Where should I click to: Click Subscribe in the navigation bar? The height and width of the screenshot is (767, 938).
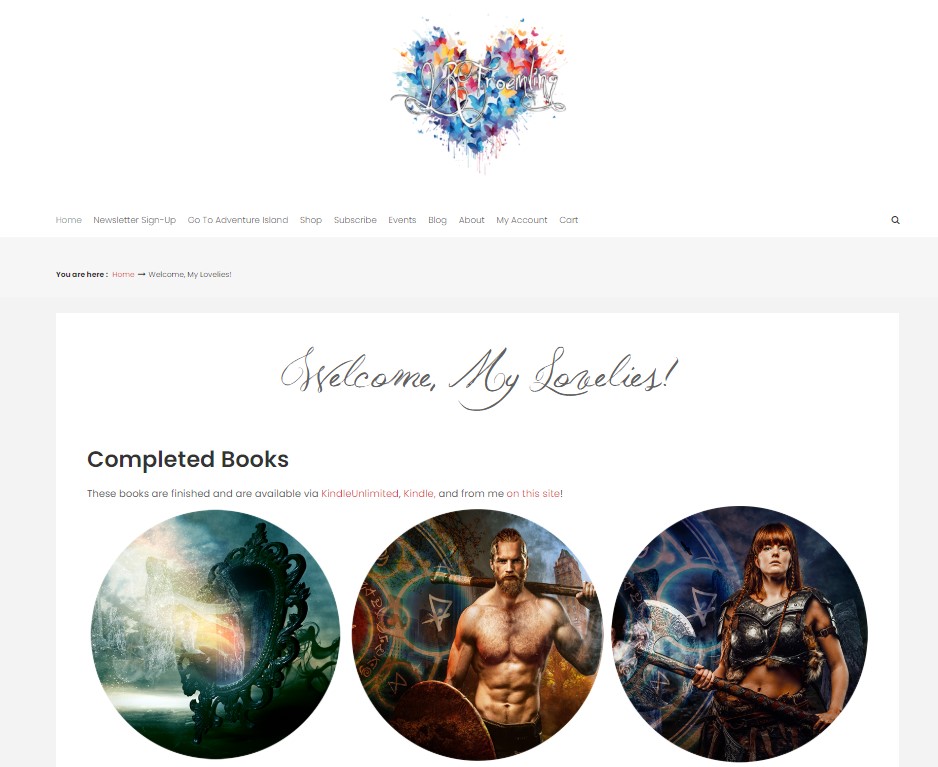(355, 220)
